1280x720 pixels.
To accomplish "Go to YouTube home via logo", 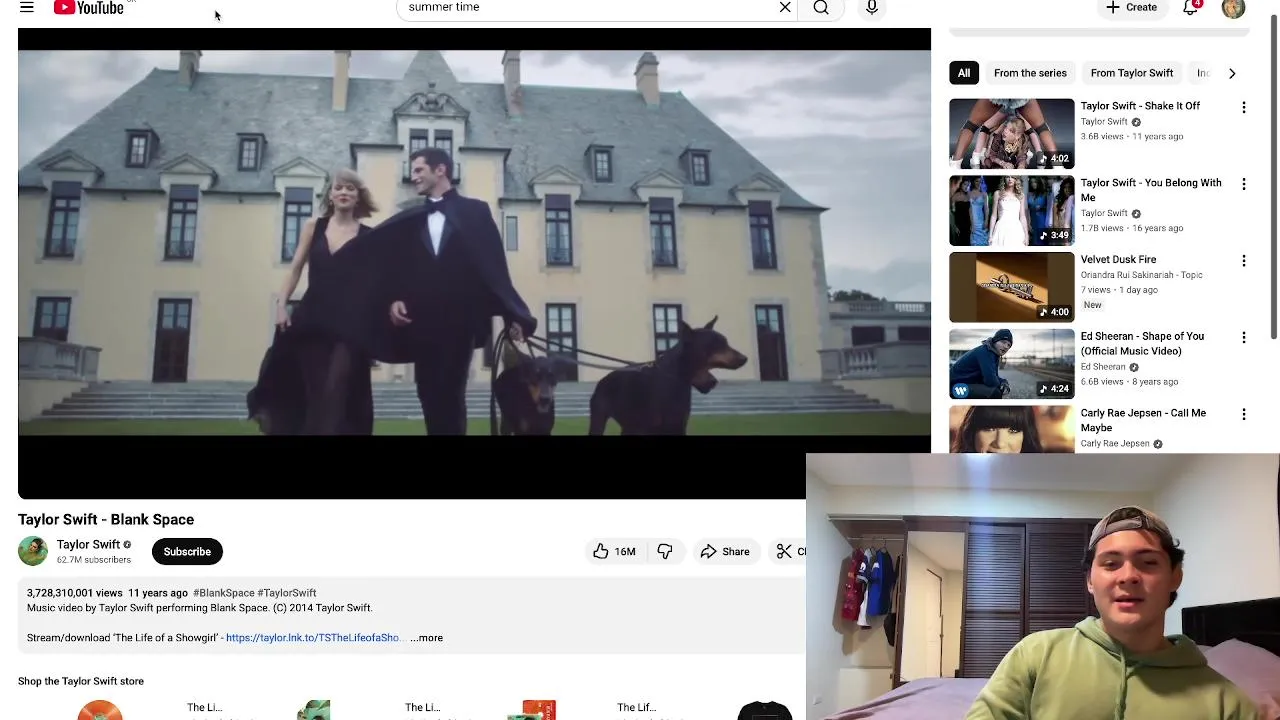I will [x=89, y=8].
